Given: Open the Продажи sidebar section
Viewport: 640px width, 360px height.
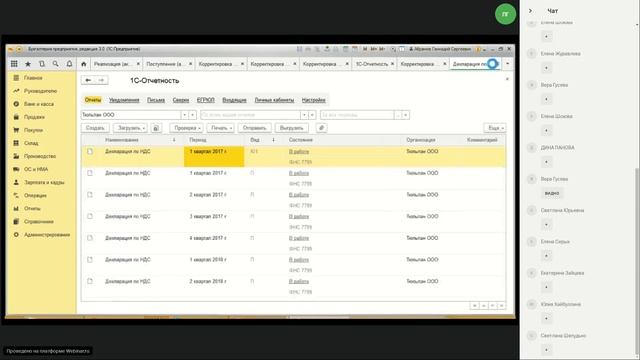Looking at the screenshot, I should 34,117.
